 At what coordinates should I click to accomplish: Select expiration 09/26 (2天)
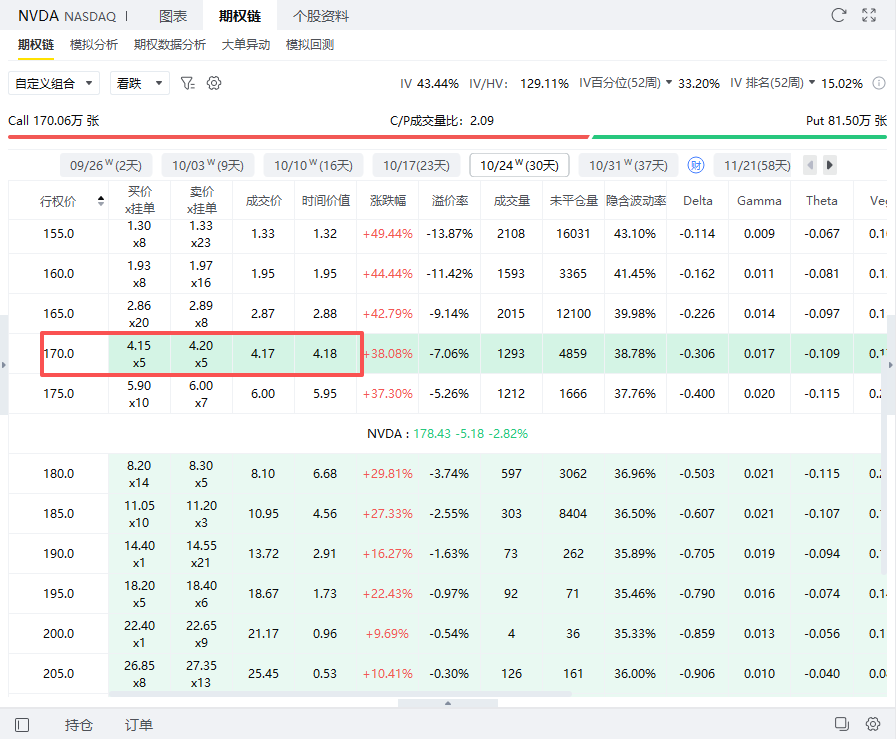(106, 165)
